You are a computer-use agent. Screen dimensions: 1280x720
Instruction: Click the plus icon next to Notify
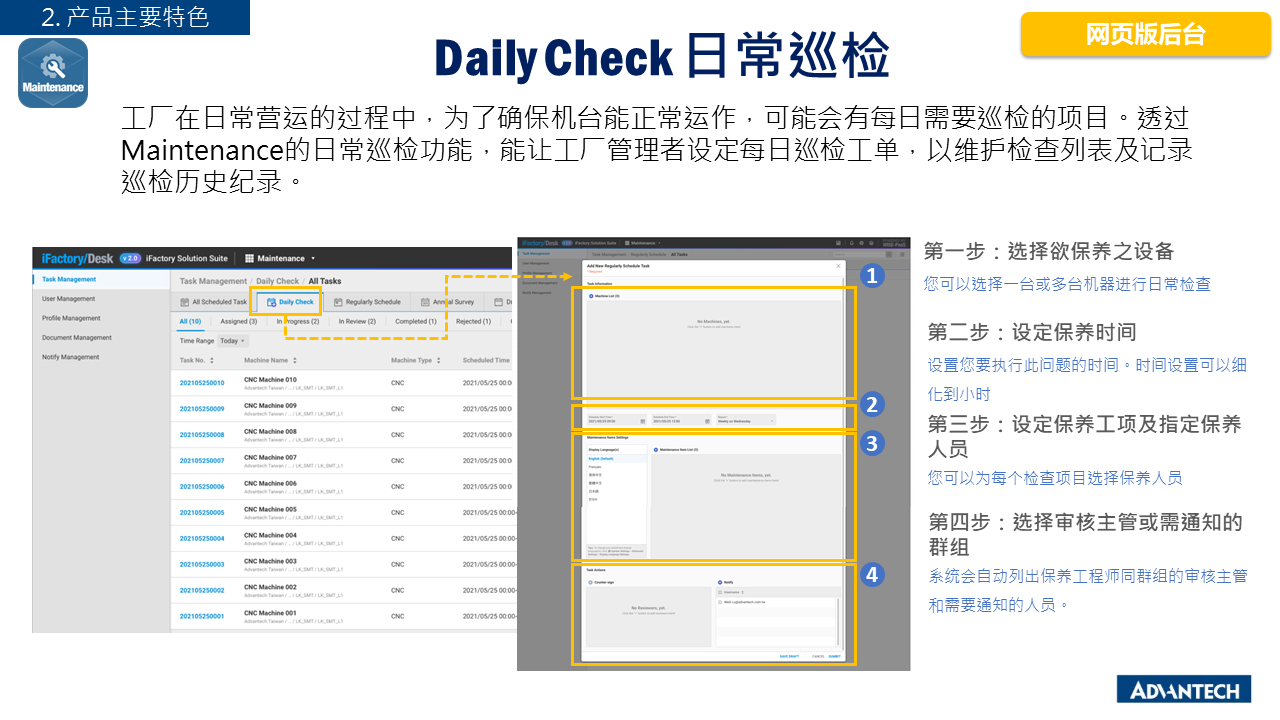coord(720,582)
